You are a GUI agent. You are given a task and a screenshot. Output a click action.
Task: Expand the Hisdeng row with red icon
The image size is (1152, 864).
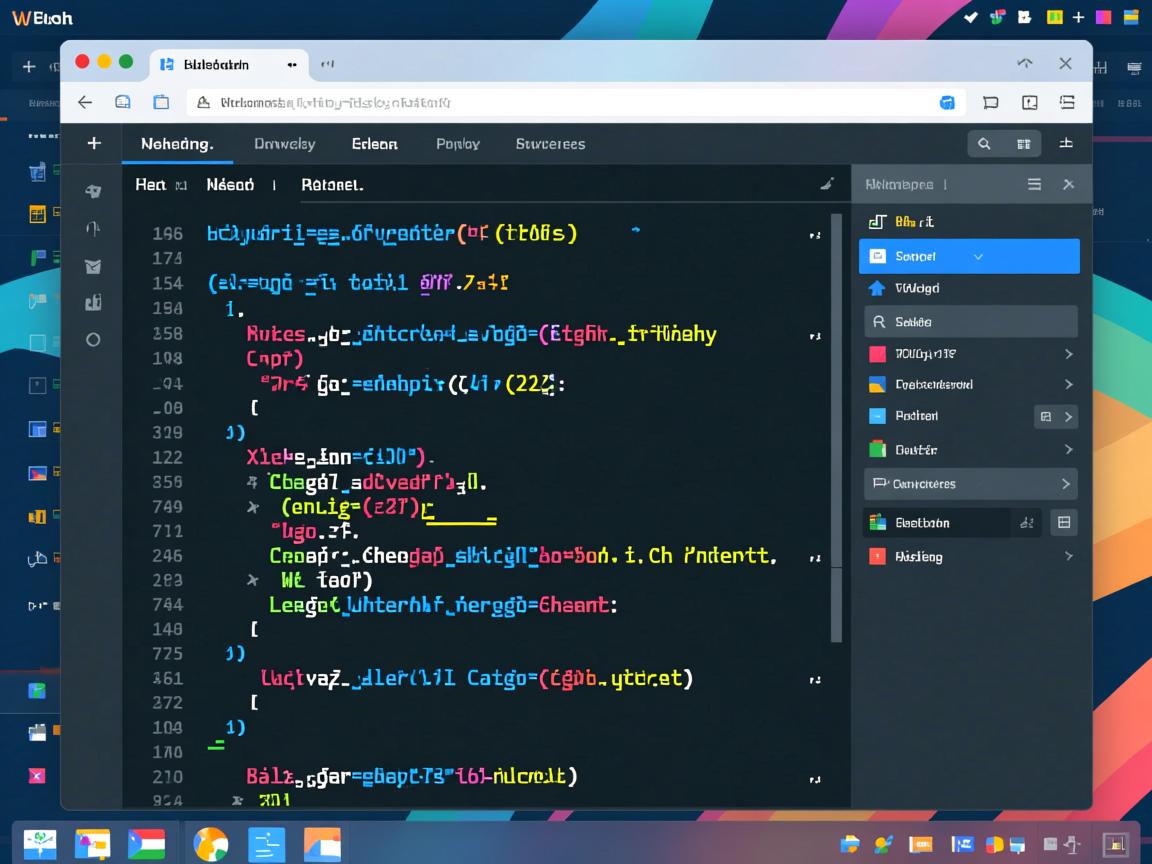tap(1068, 556)
